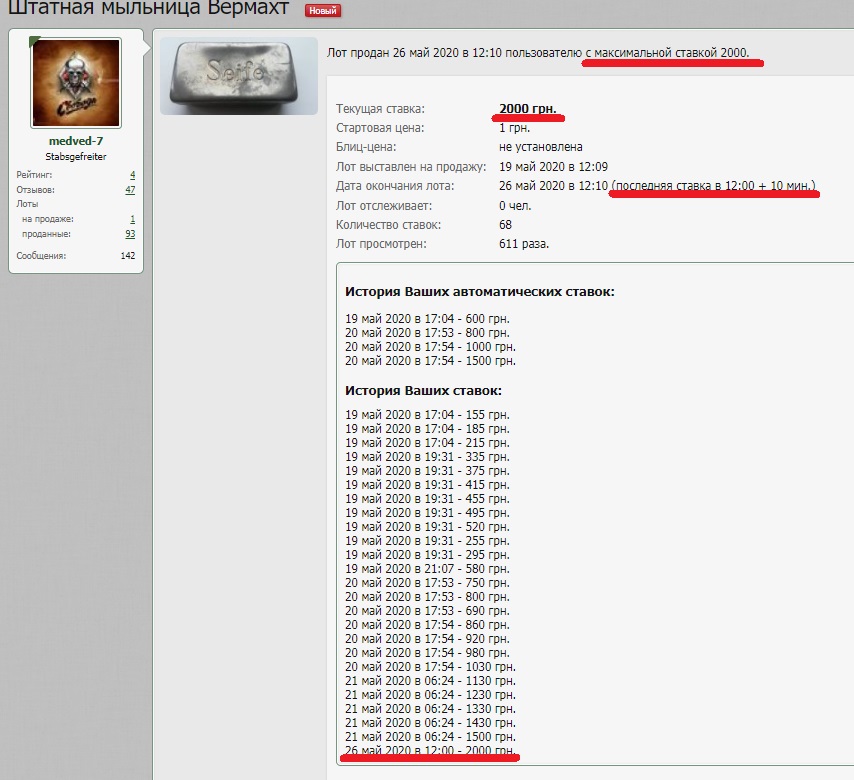Click the listing date 19 май 2020 в 12:09
Screen dimensions: 854x780
tap(553, 167)
